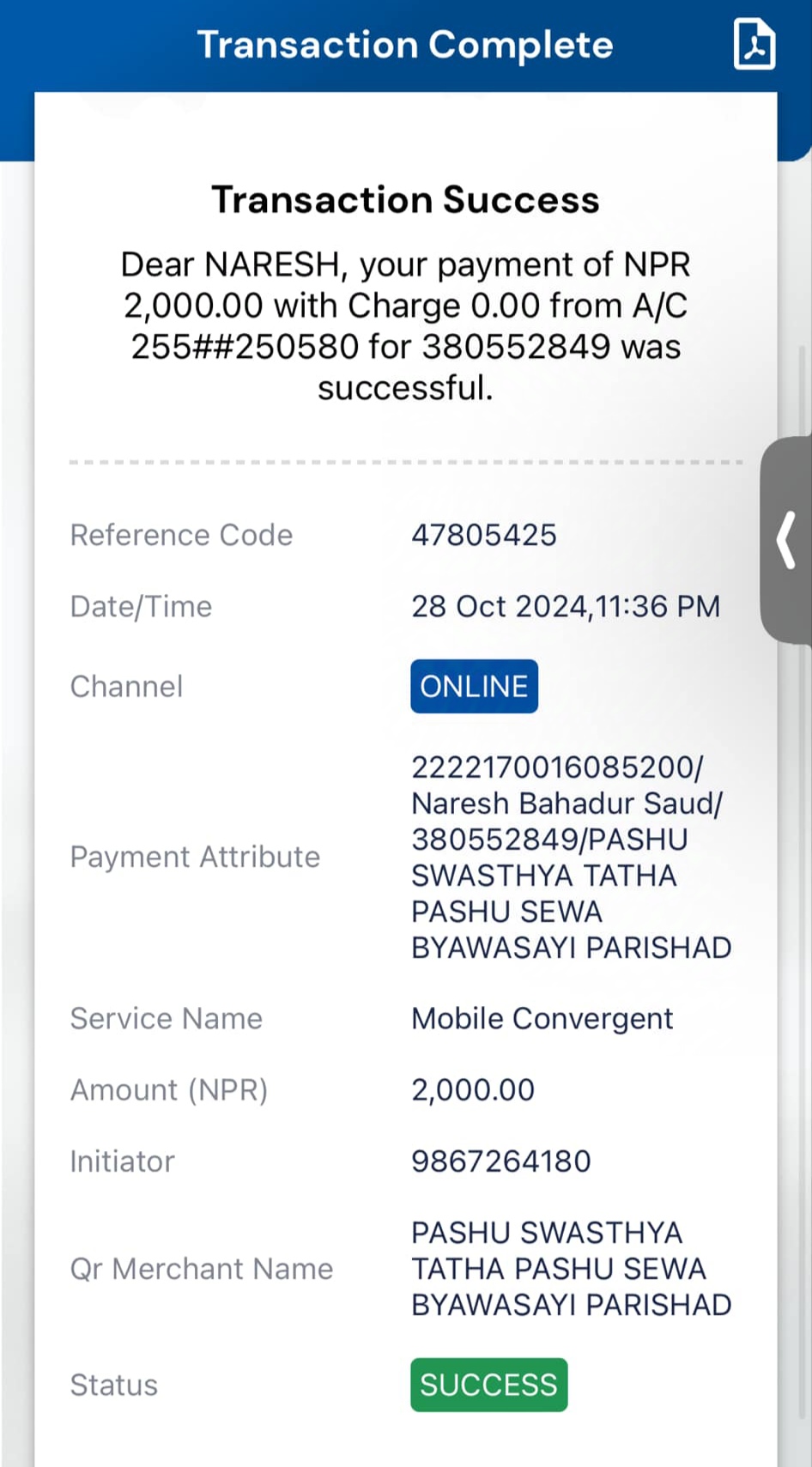Tap the Amount (NPR) label
The height and width of the screenshot is (1467, 812).
[169, 1090]
